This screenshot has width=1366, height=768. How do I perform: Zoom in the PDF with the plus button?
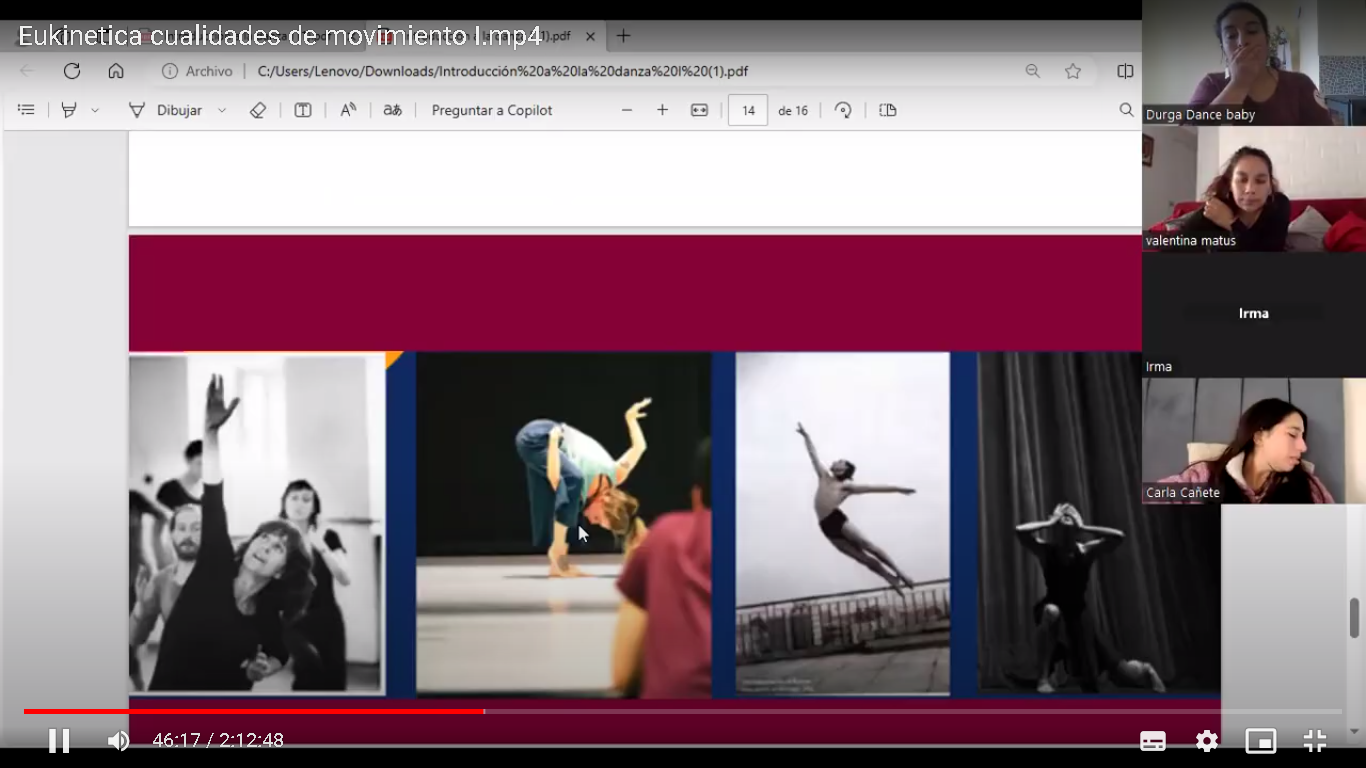pyautogui.click(x=662, y=110)
